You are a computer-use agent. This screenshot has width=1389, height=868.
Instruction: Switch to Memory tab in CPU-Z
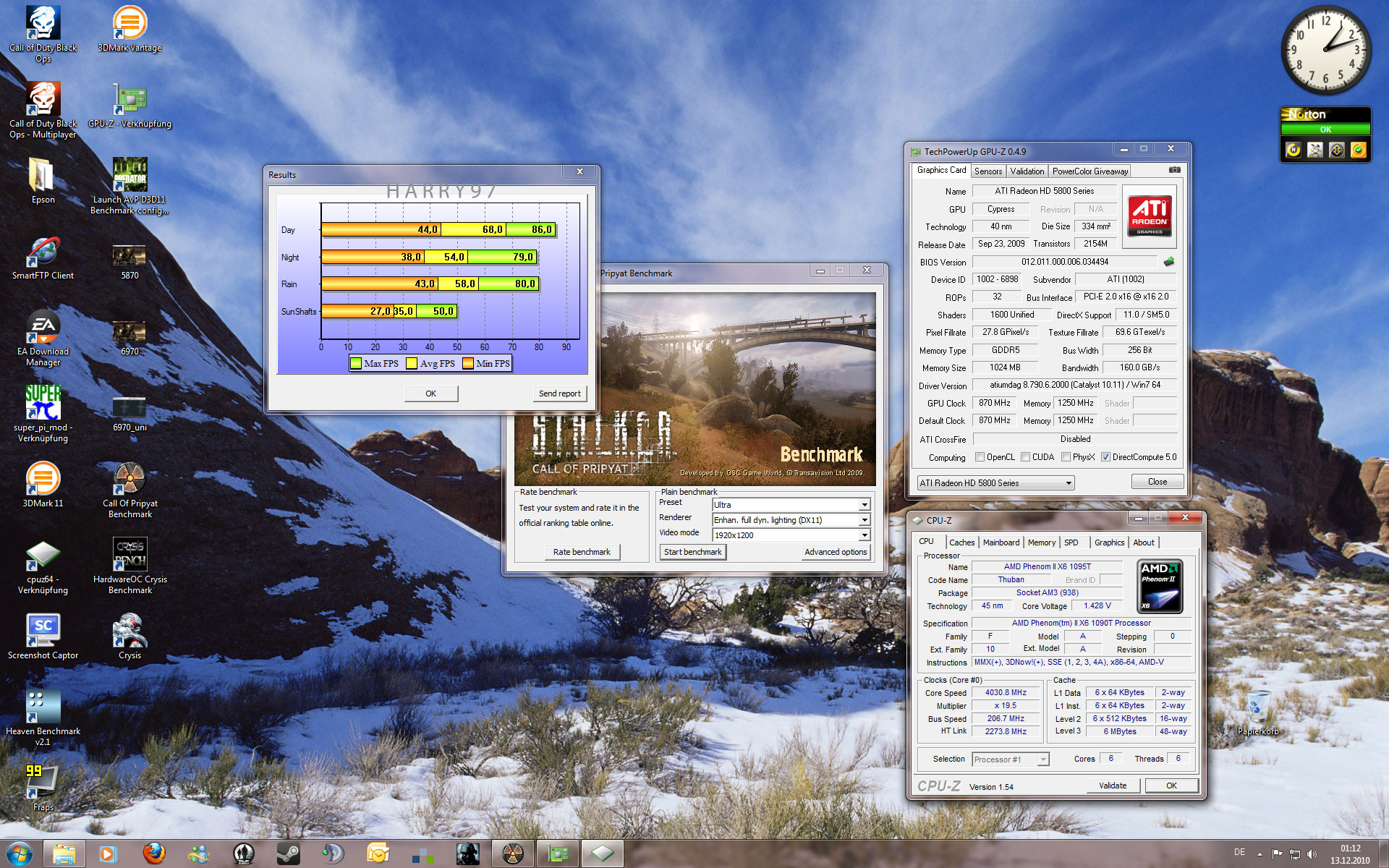tap(1041, 542)
